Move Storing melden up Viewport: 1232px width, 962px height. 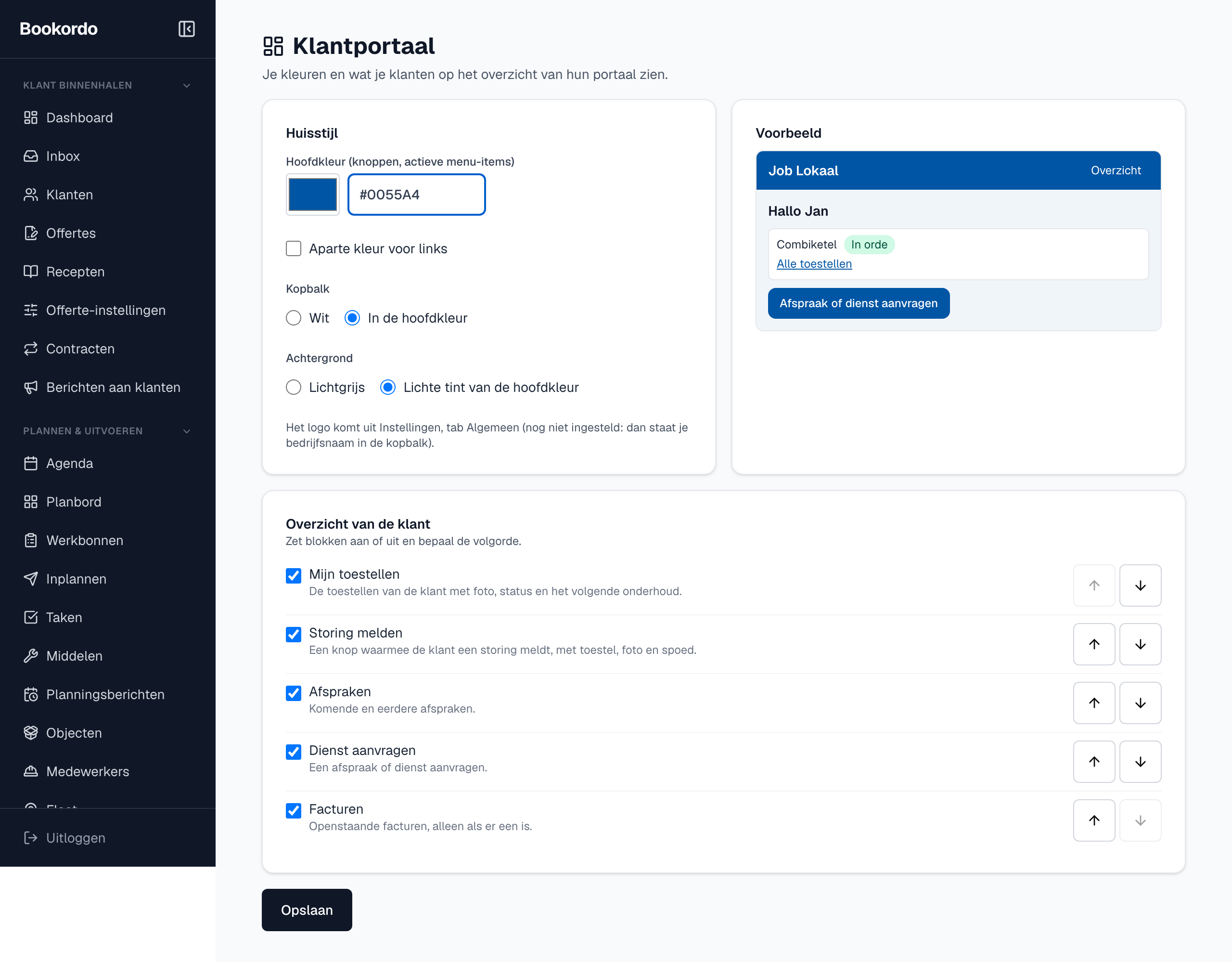(1094, 644)
